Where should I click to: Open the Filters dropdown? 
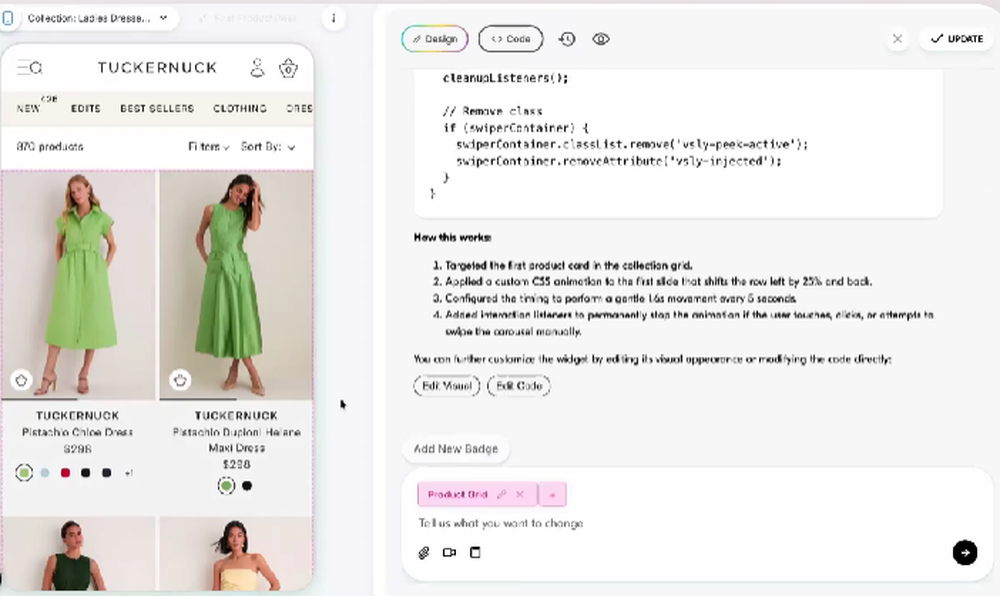[207, 145]
